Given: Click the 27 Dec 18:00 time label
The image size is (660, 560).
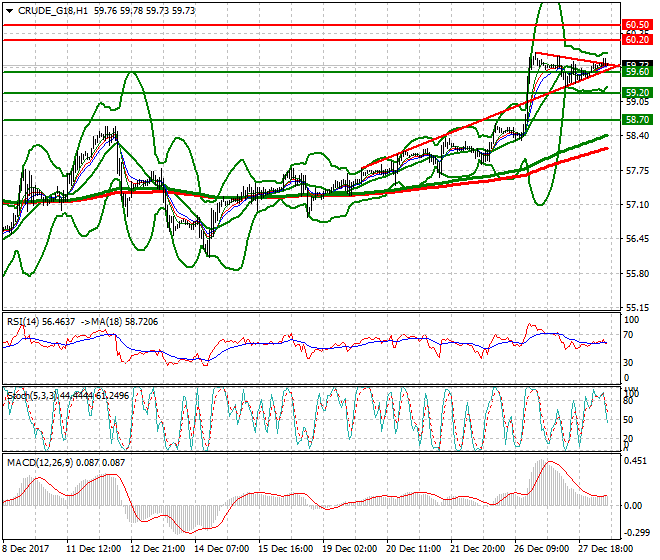Looking at the screenshot, I should [x=606, y=550].
